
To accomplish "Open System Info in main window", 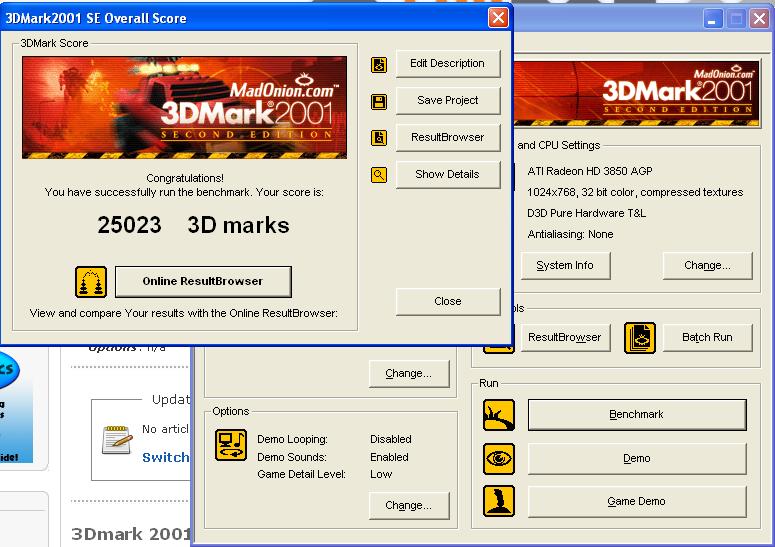I will click(x=565, y=266).
